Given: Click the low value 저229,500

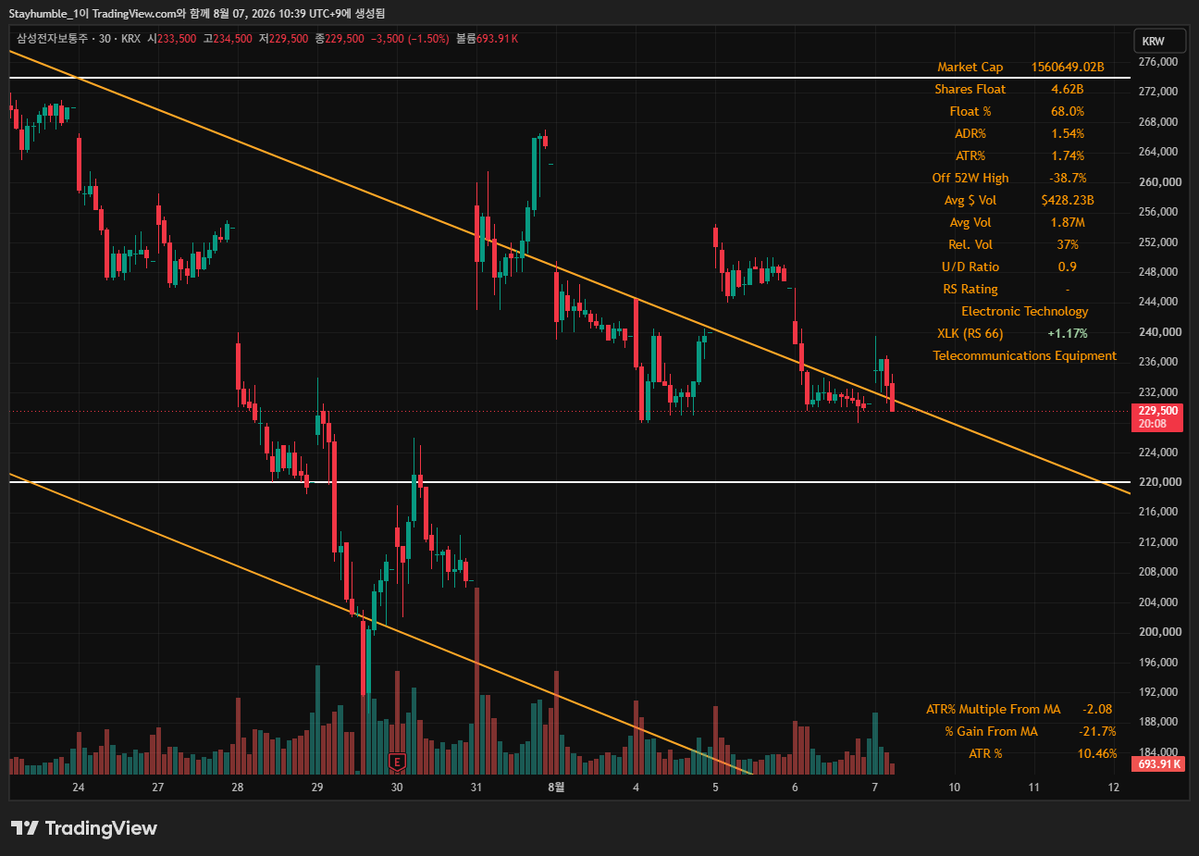Looking at the screenshot, I should [x=284, y=38].
